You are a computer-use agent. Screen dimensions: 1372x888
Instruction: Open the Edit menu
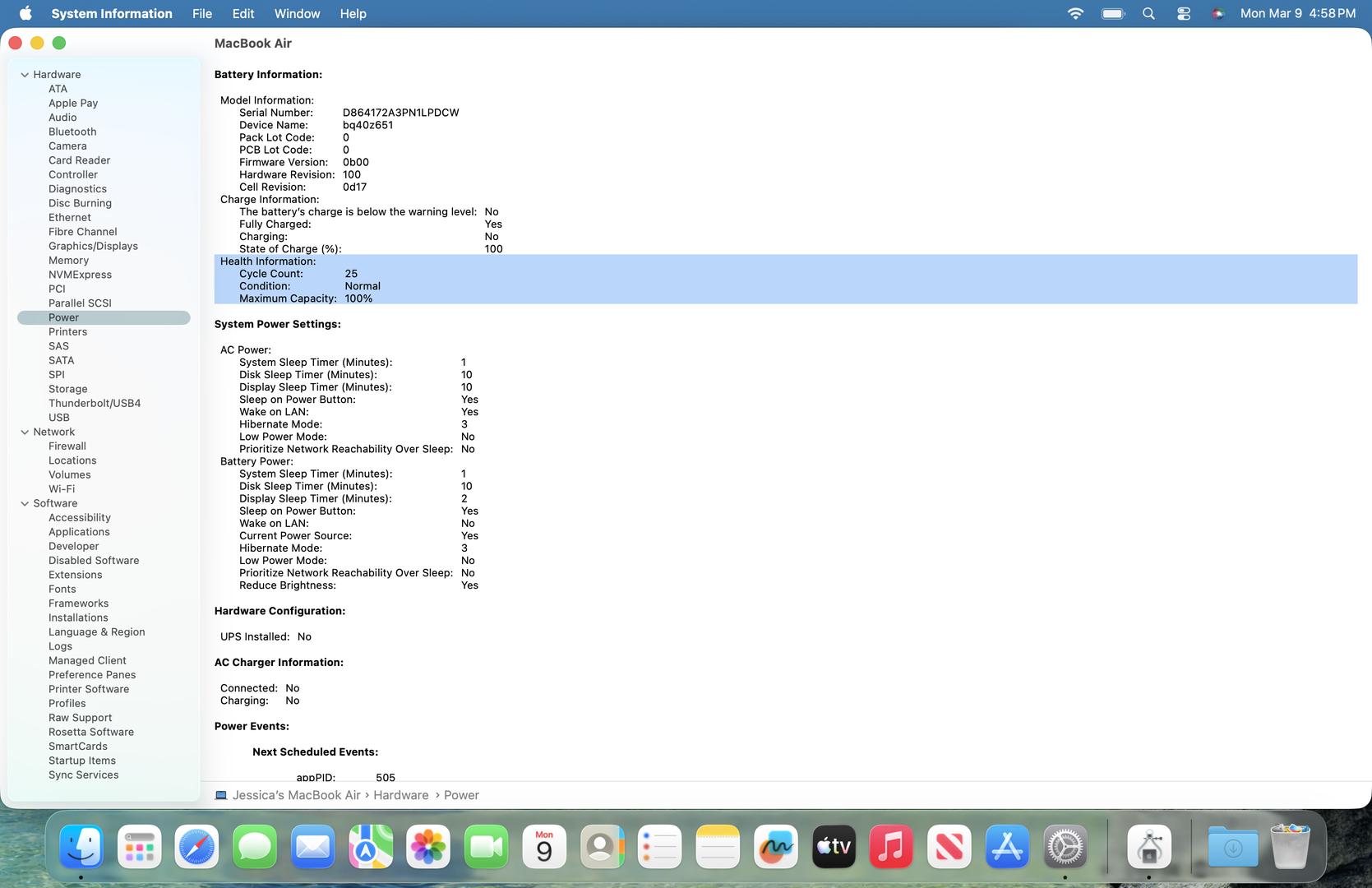pyautogui.click(x=243, y=13)
